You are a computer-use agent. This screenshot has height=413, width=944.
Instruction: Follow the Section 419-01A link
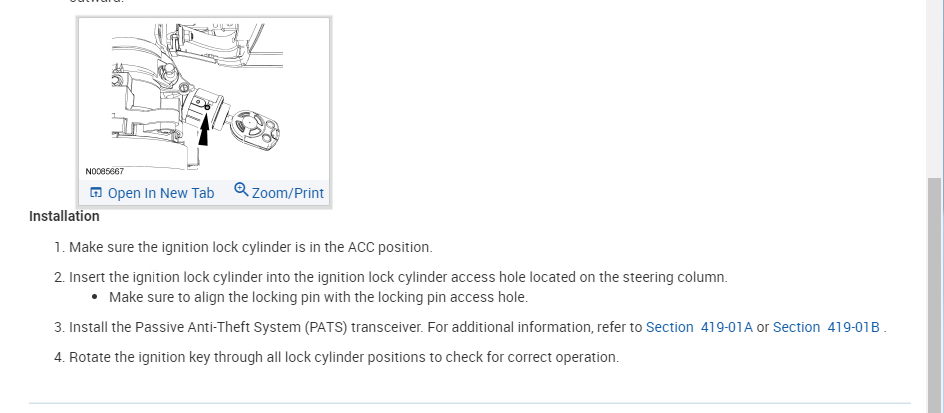point(699,327)
